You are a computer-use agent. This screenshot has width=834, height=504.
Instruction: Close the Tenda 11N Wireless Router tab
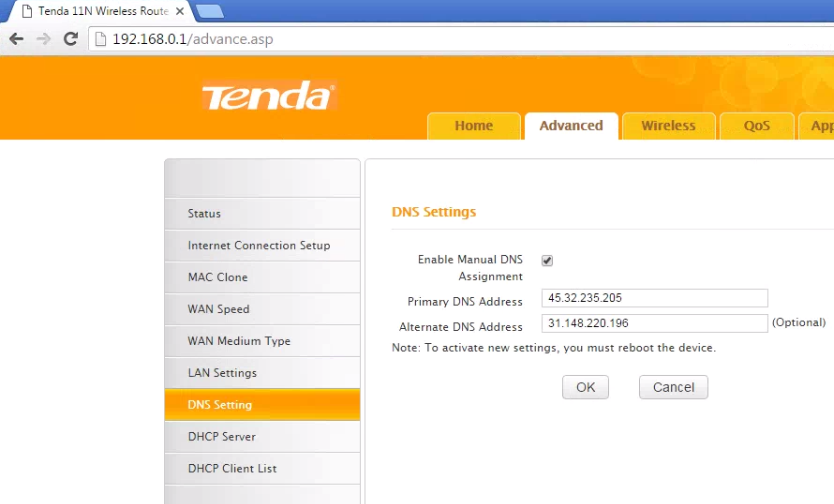tap(180, 11)
